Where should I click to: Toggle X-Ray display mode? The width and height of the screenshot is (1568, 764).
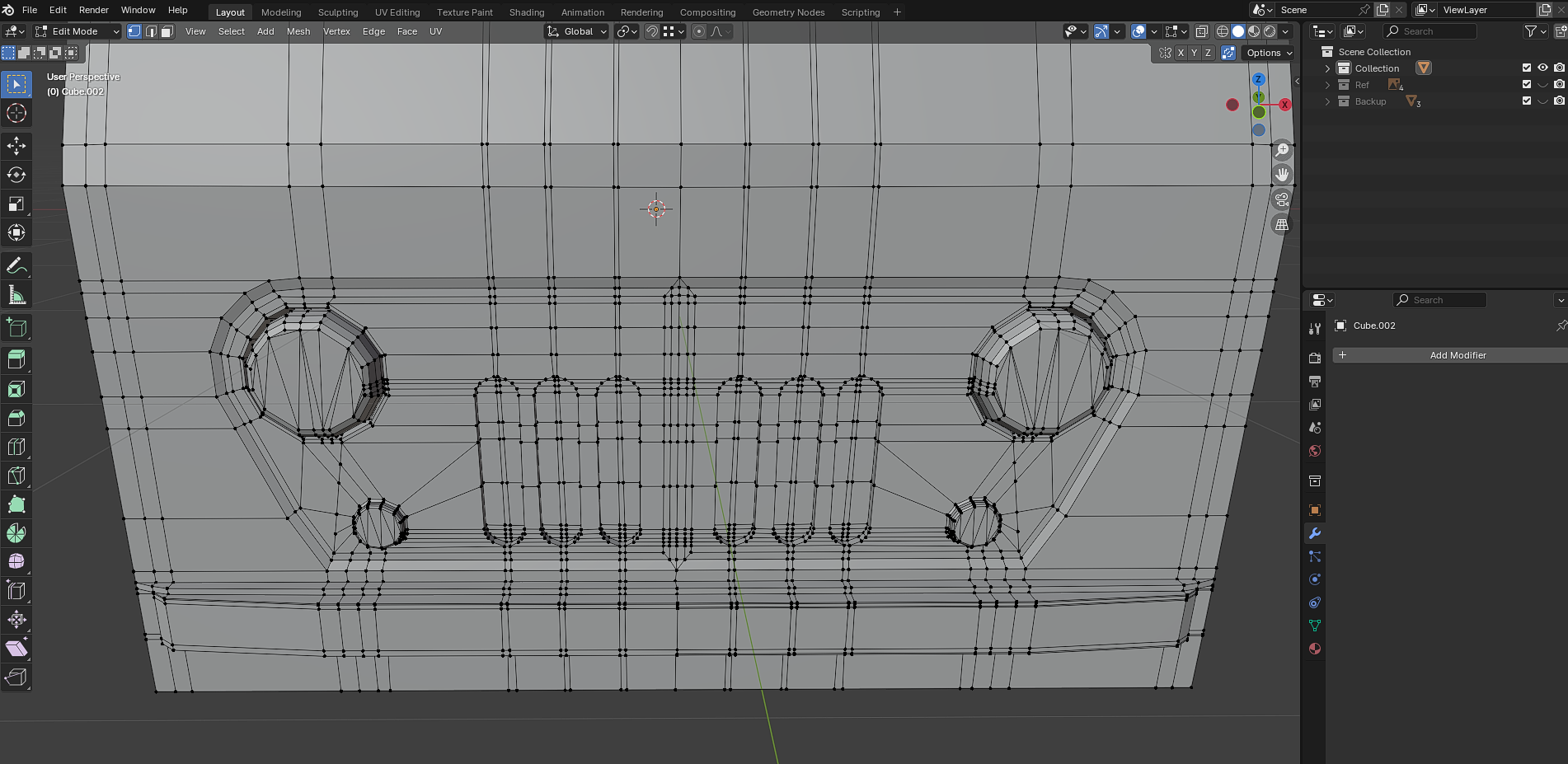[x=1202, y=31]
